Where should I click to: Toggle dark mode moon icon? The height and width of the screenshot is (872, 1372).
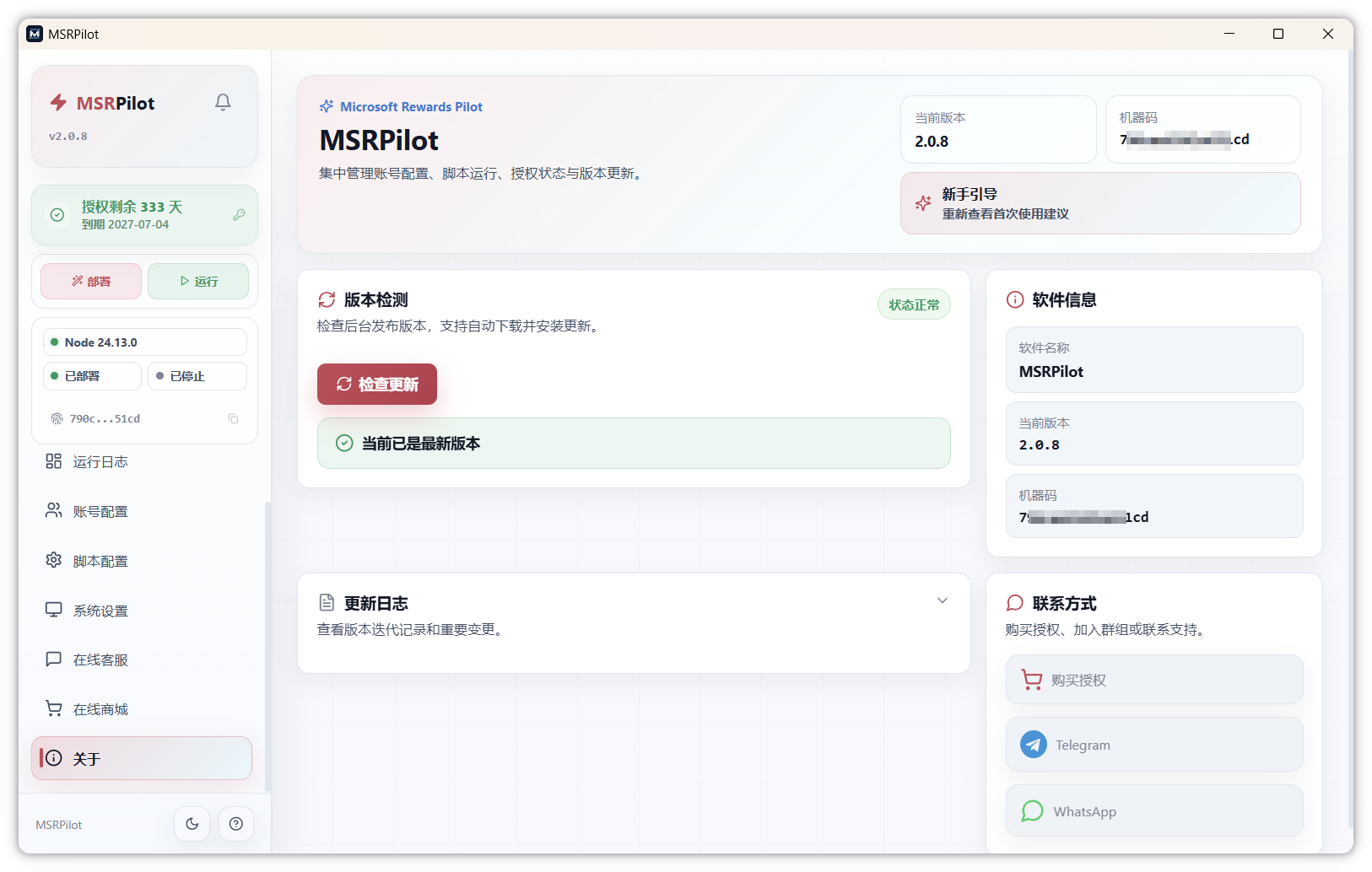(192, 824)
